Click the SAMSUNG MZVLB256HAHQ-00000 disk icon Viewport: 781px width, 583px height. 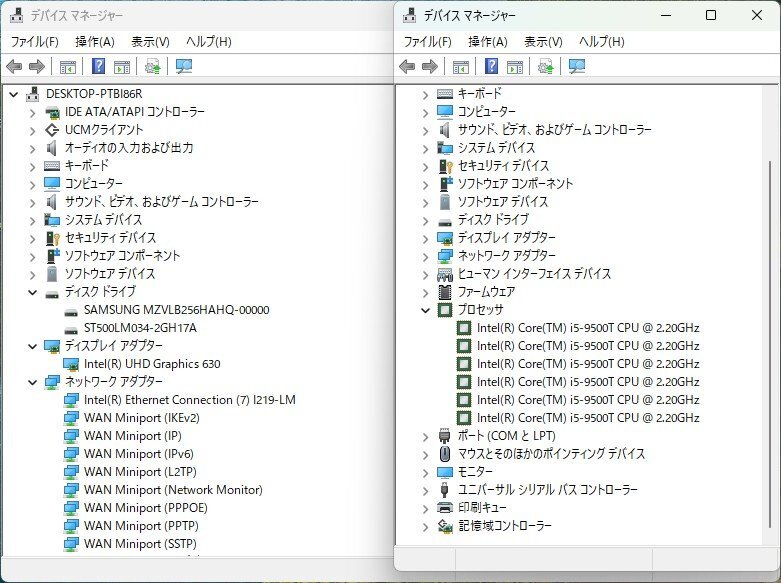(x=71, y=310)
